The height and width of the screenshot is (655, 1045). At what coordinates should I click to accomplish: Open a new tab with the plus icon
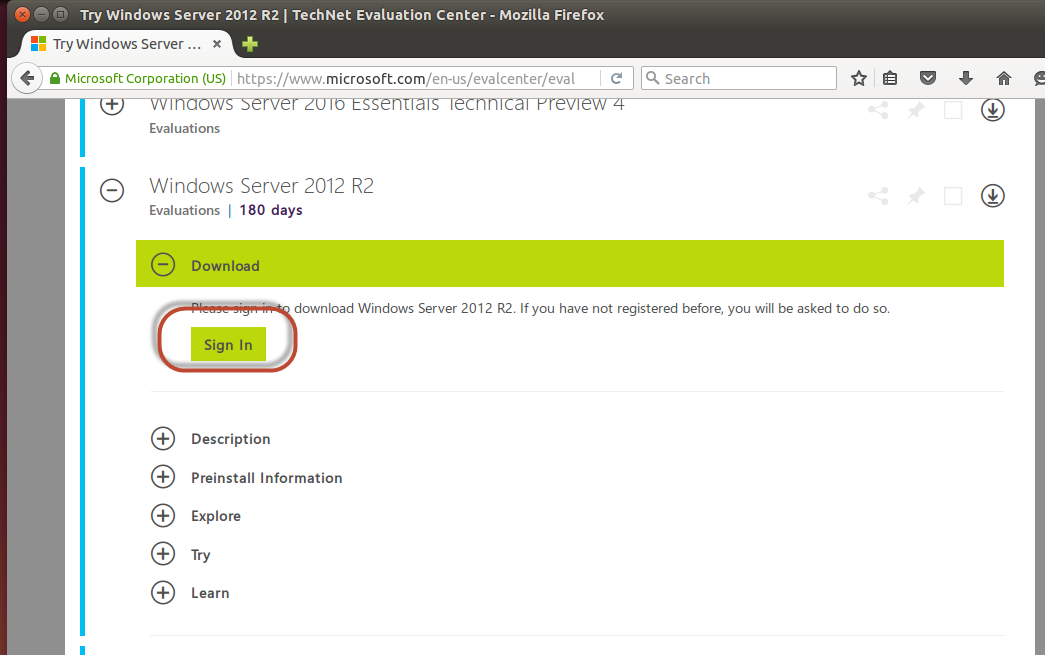coord(250,44)
